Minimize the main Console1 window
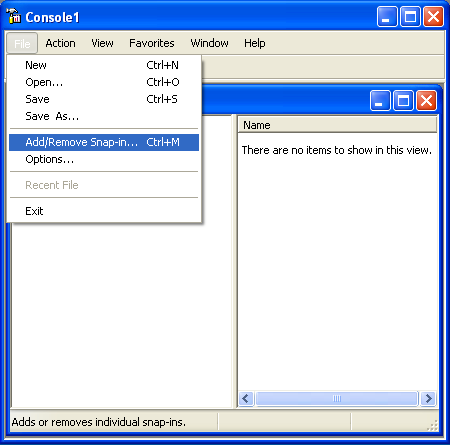 click(387, 16)
